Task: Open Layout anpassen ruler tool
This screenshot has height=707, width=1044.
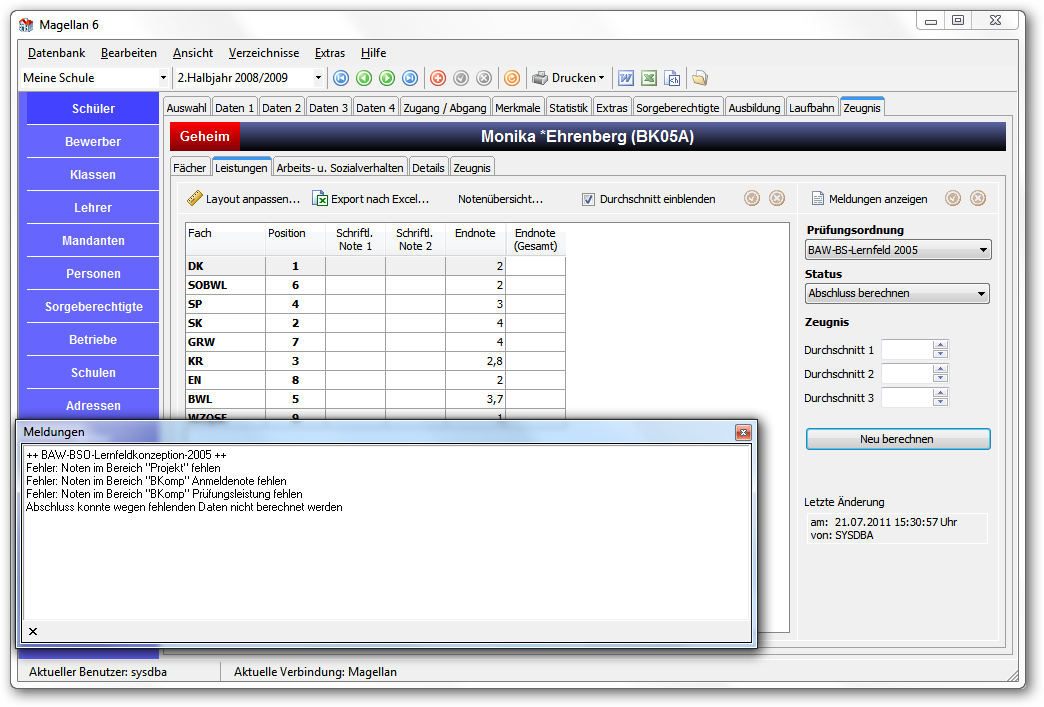Action: tap(194, 198)
